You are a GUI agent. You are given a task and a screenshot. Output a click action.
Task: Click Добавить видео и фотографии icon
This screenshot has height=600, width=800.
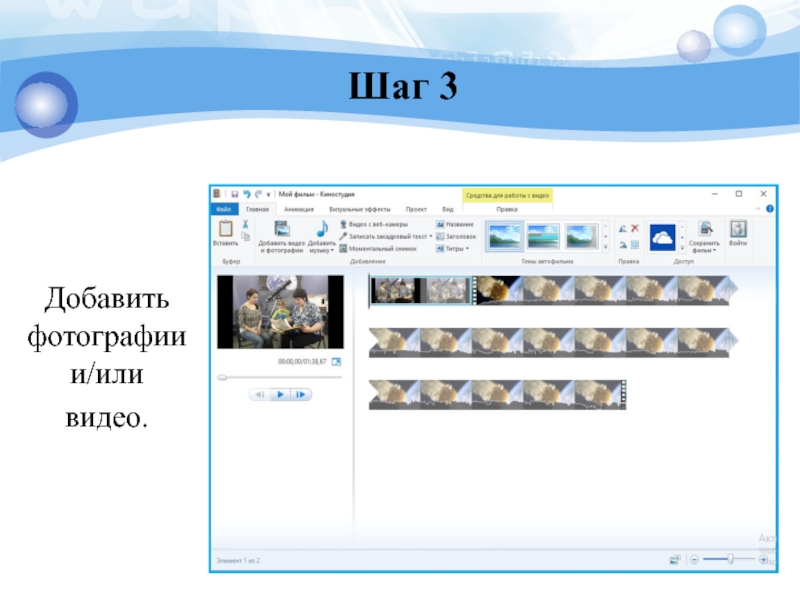point(282,229)
